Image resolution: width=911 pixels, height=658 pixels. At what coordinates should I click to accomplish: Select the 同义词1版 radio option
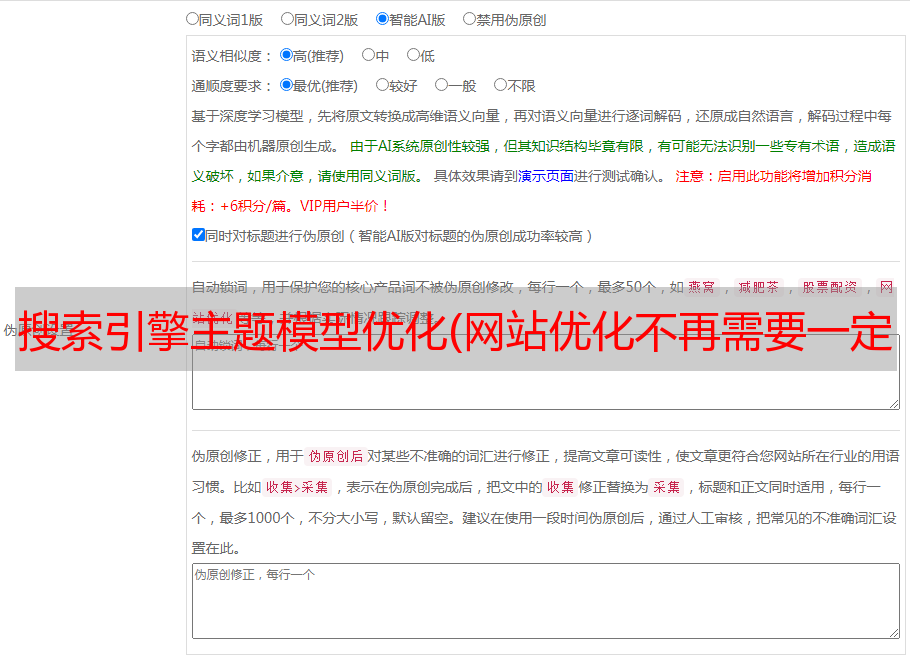192,19
